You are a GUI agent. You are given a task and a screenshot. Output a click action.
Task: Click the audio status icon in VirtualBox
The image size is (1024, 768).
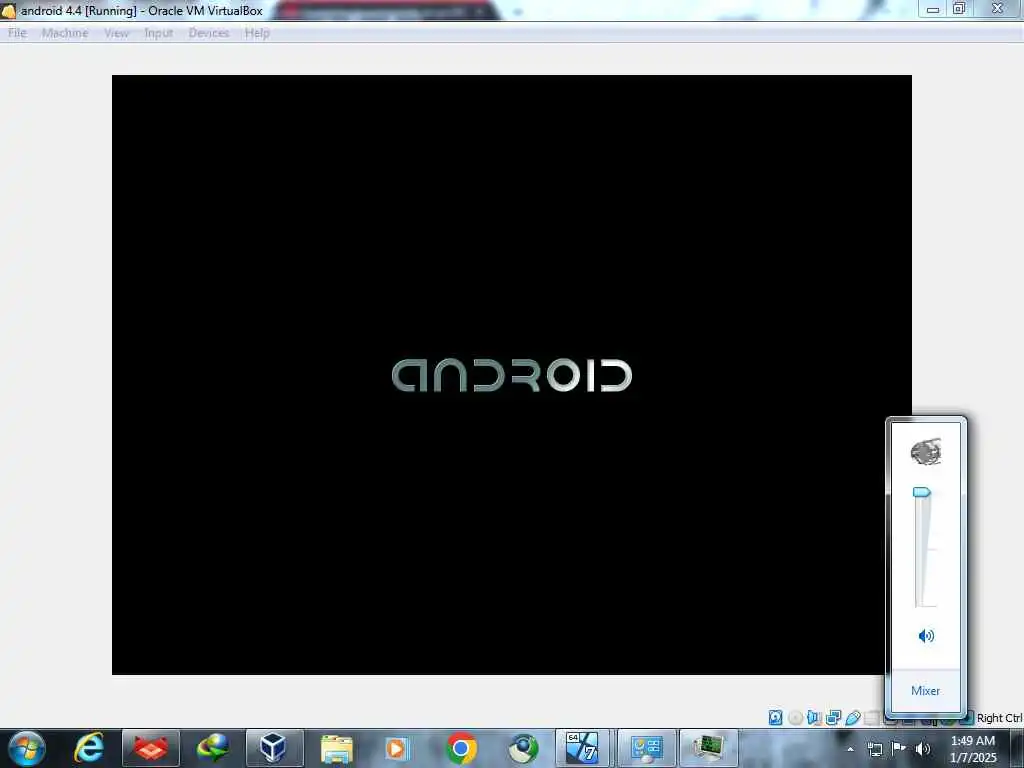point(814,718)
